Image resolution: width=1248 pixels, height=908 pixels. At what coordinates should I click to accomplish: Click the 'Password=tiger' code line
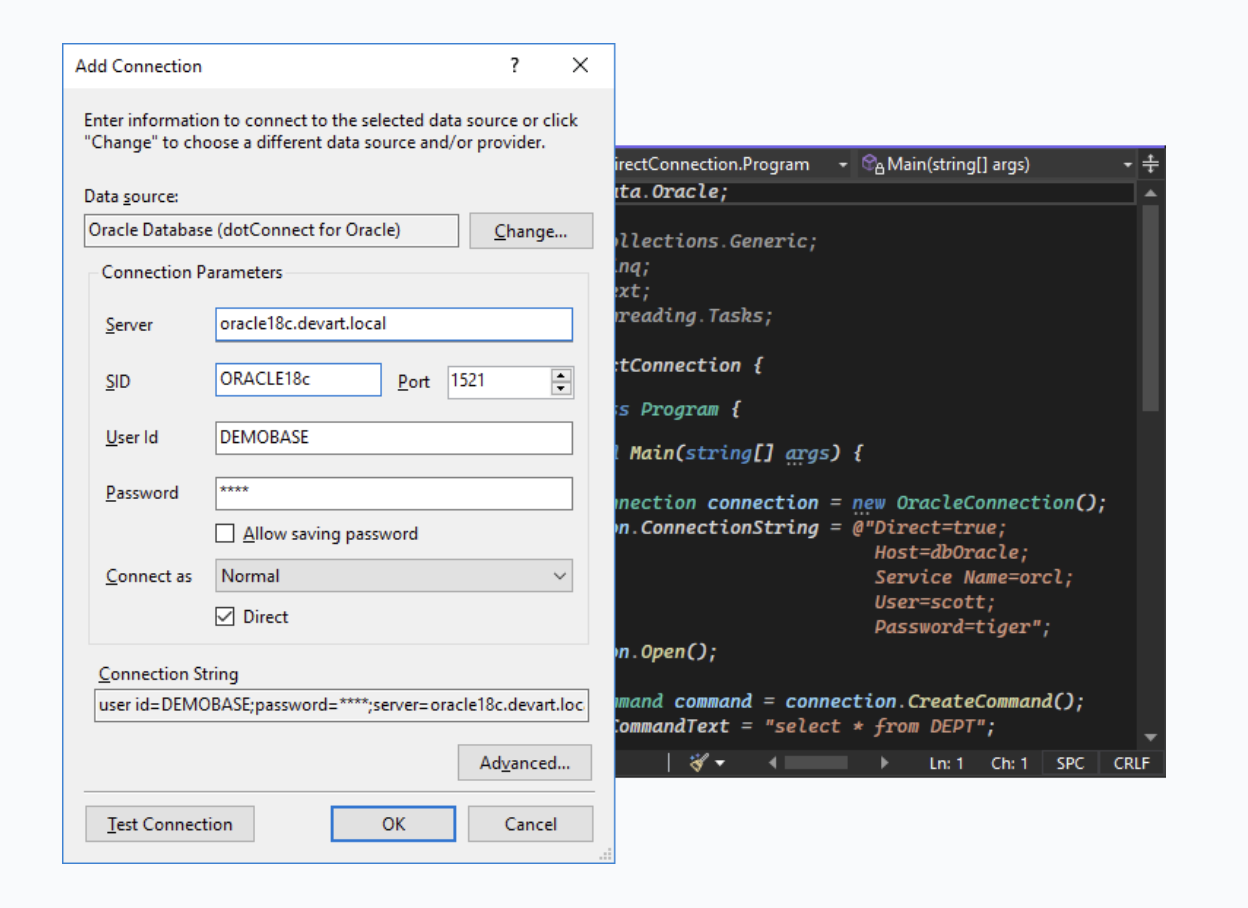point(962,627)
